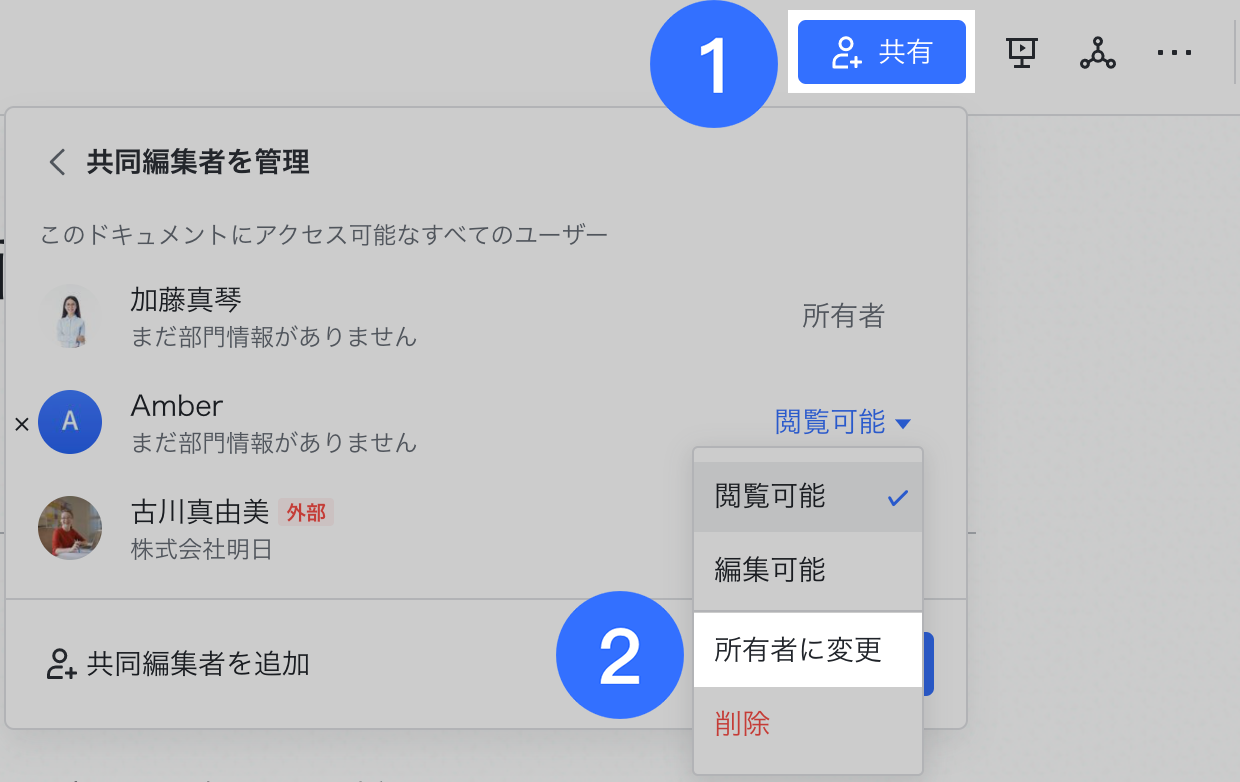Viewport: 1240px width, 782px height.
Task: Click 共同編集者を追加 link
Action: pos(198,664)
